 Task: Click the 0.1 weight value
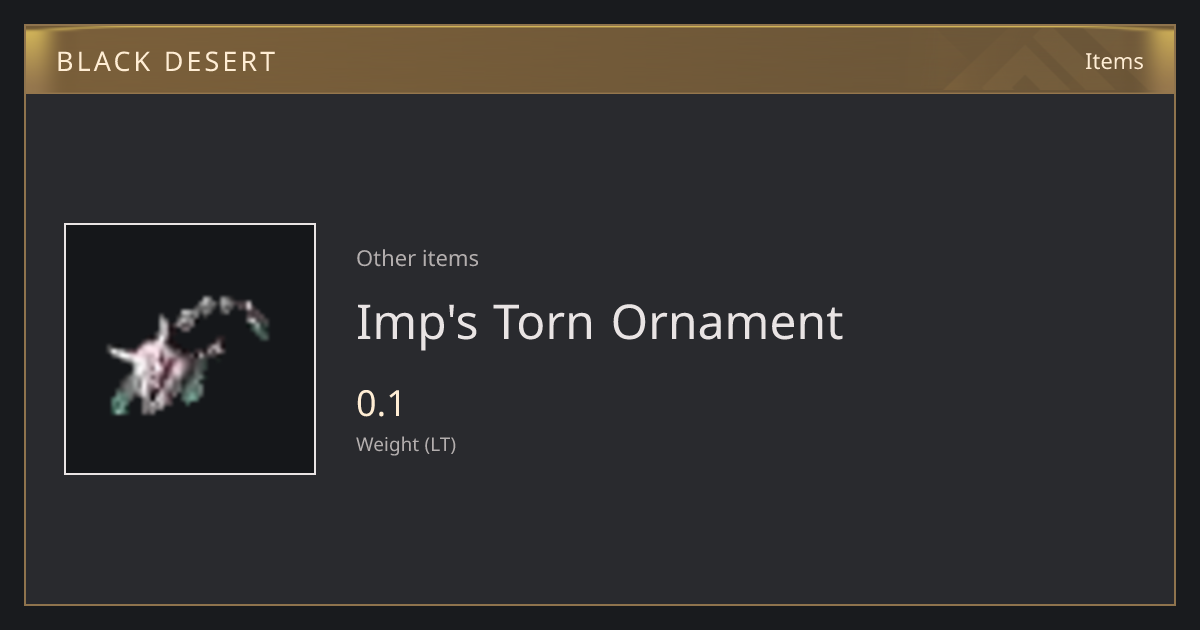(380, 404)
